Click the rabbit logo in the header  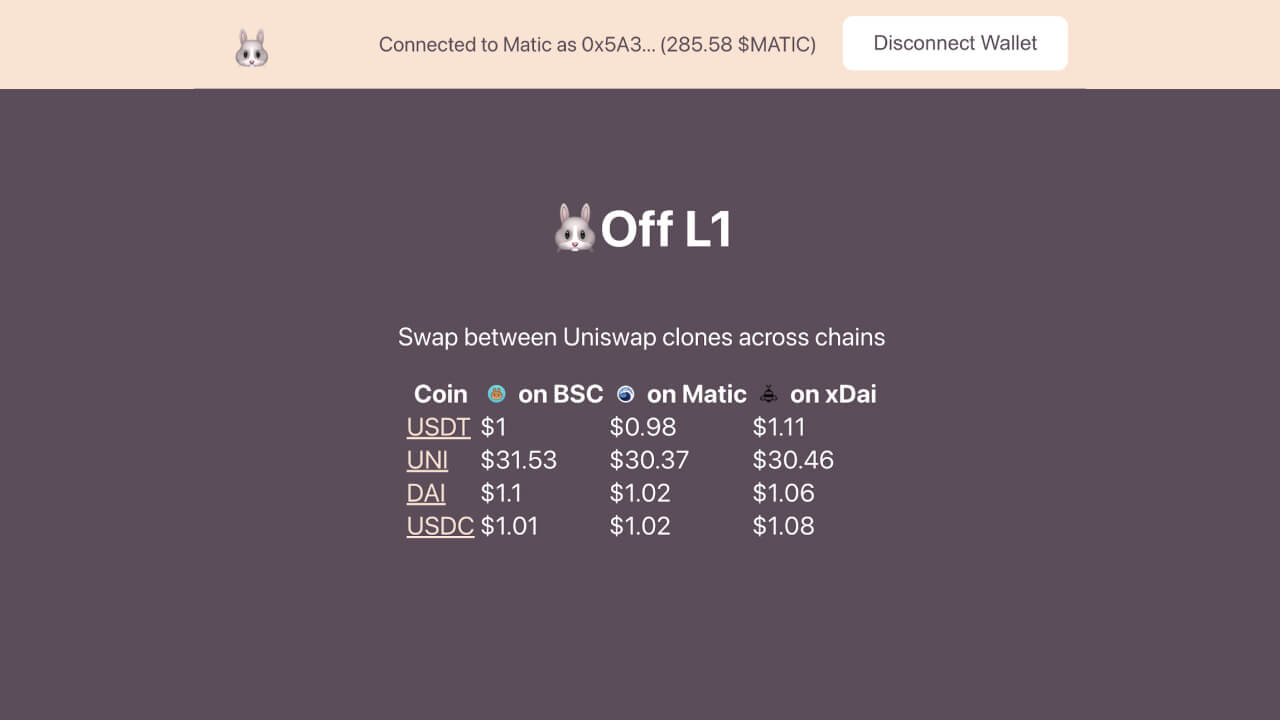coord(251,48)
